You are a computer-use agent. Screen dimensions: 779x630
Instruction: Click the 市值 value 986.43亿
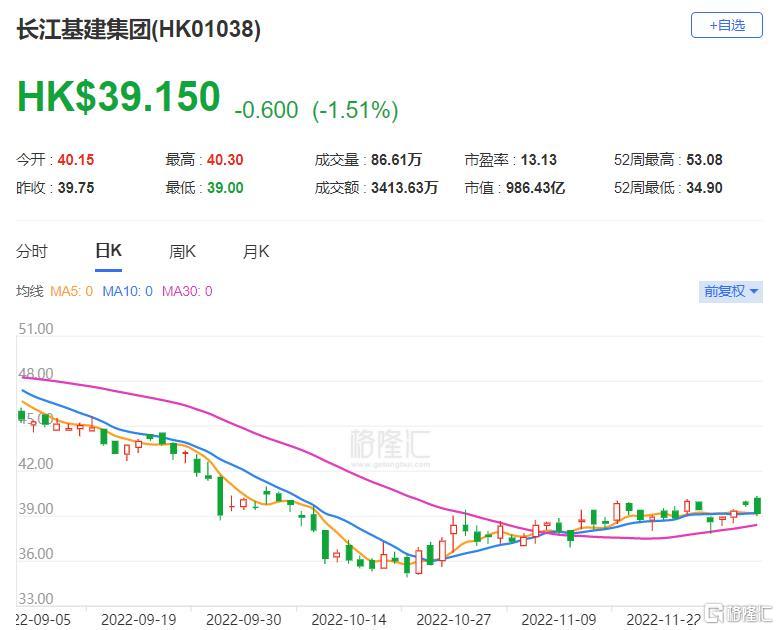pyautogui.click(x=535, y=188)
